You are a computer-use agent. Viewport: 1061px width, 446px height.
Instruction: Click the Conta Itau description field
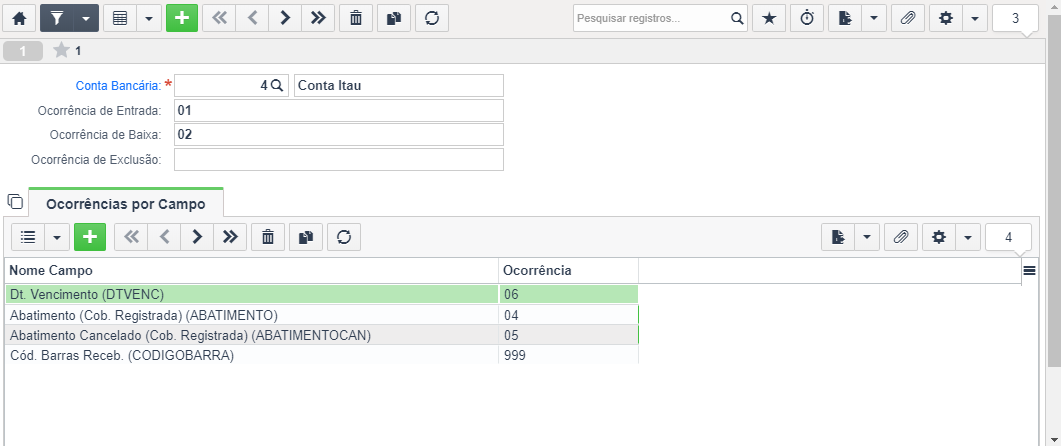pos(399,86)
